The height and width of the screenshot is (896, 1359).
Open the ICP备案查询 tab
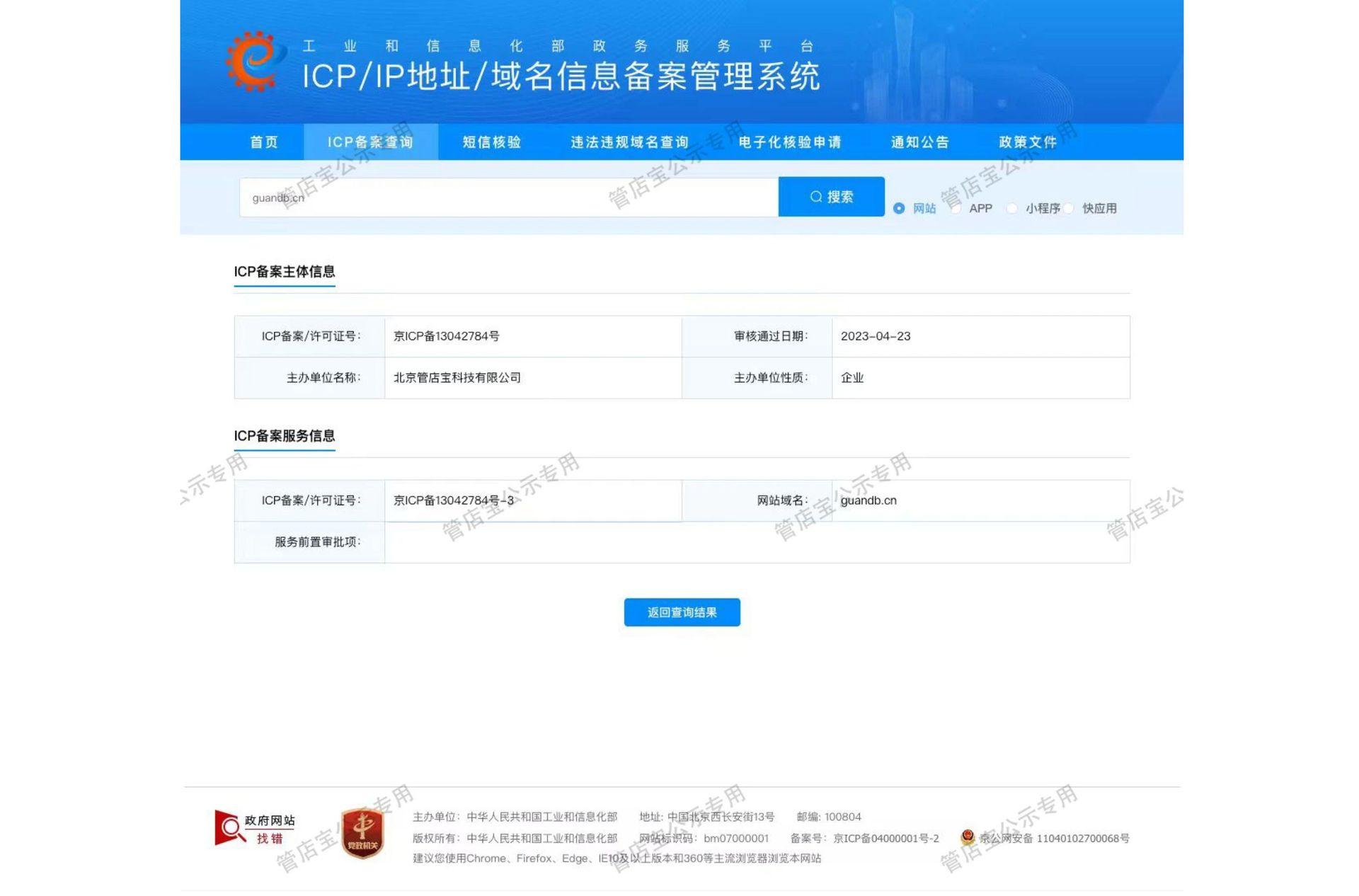click(370, 142)
